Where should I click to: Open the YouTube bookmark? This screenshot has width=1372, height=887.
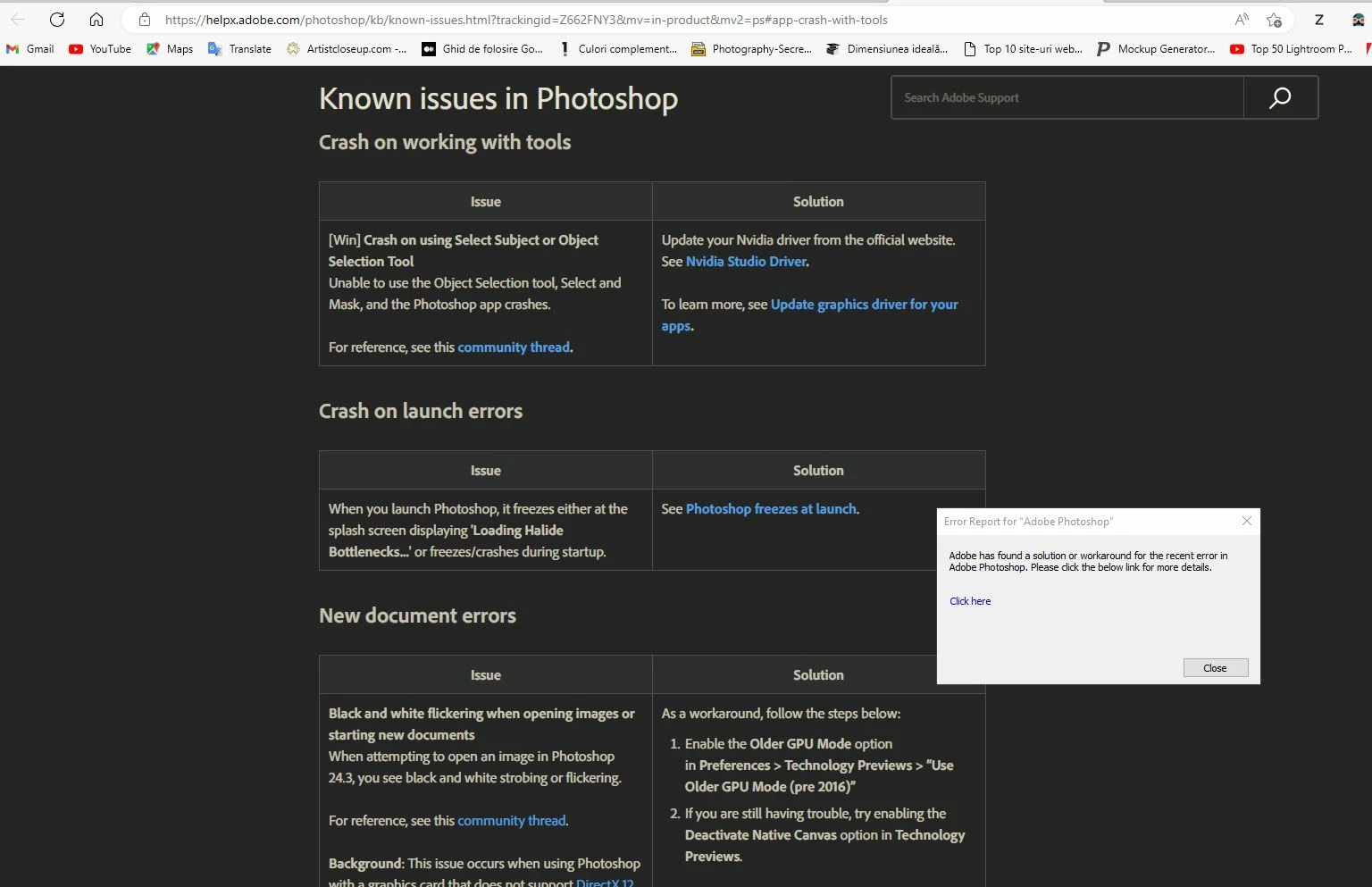coord(100,49)
